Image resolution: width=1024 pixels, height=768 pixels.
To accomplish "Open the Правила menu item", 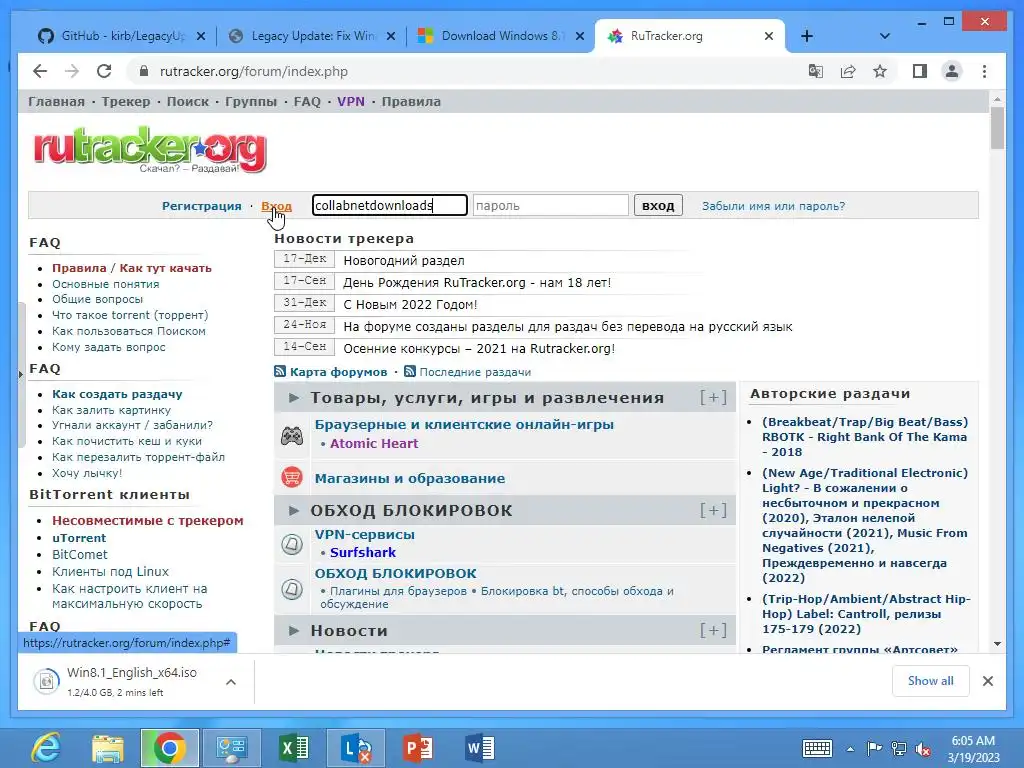I will point(411,101).
